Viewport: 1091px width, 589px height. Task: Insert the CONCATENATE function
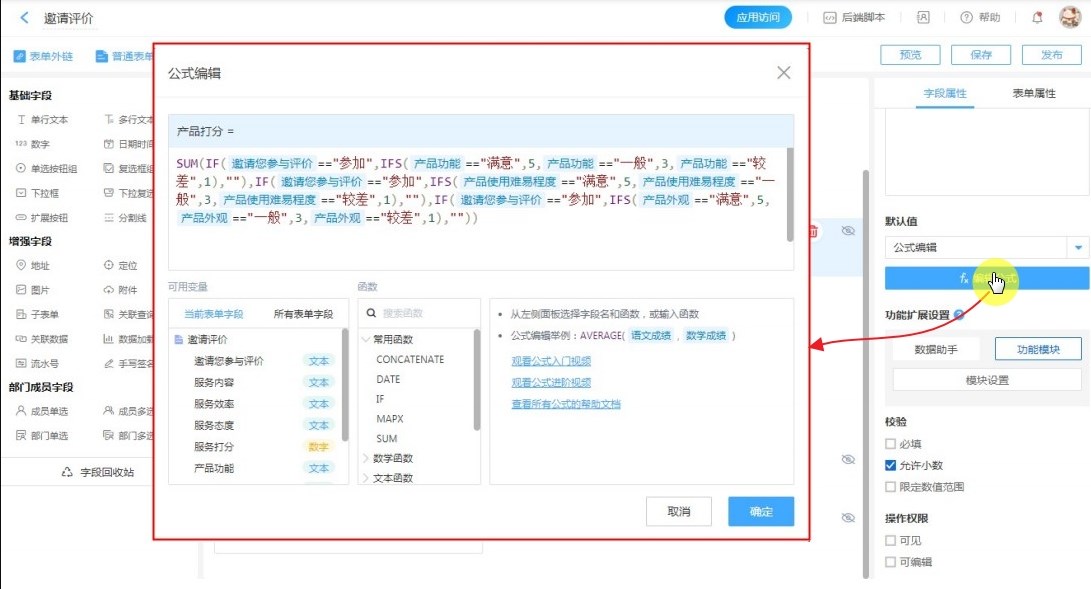tap(410, 359)
